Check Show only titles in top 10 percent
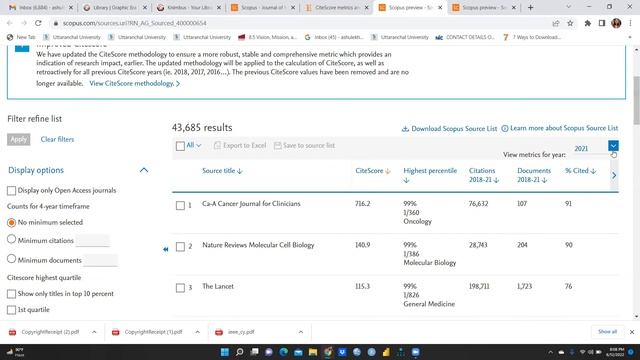 11,294
